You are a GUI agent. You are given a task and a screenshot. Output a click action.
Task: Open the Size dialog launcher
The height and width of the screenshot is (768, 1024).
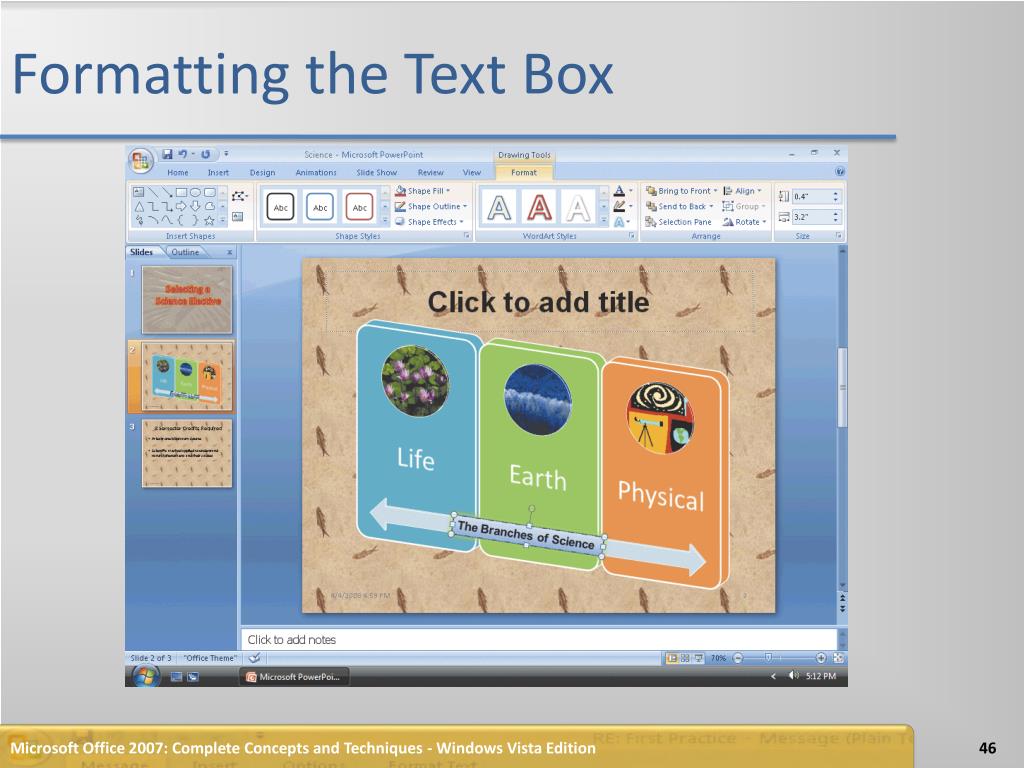click(x=839, y=236)
